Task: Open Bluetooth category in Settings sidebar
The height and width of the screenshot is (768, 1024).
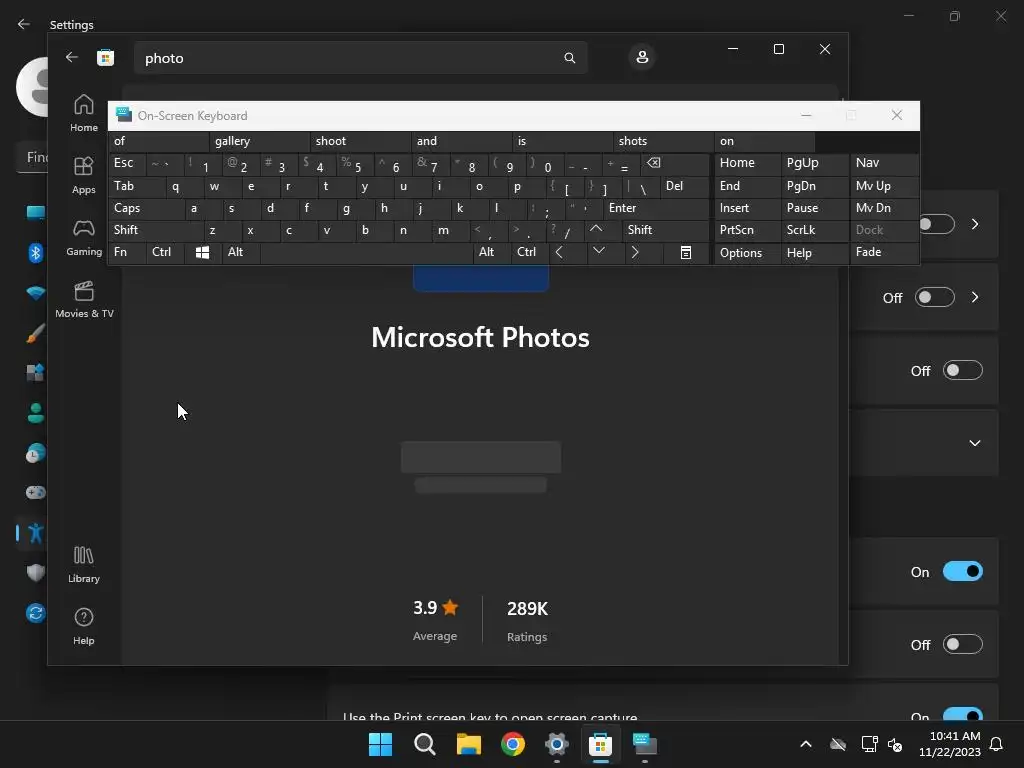Action: [x=35, y=253]
